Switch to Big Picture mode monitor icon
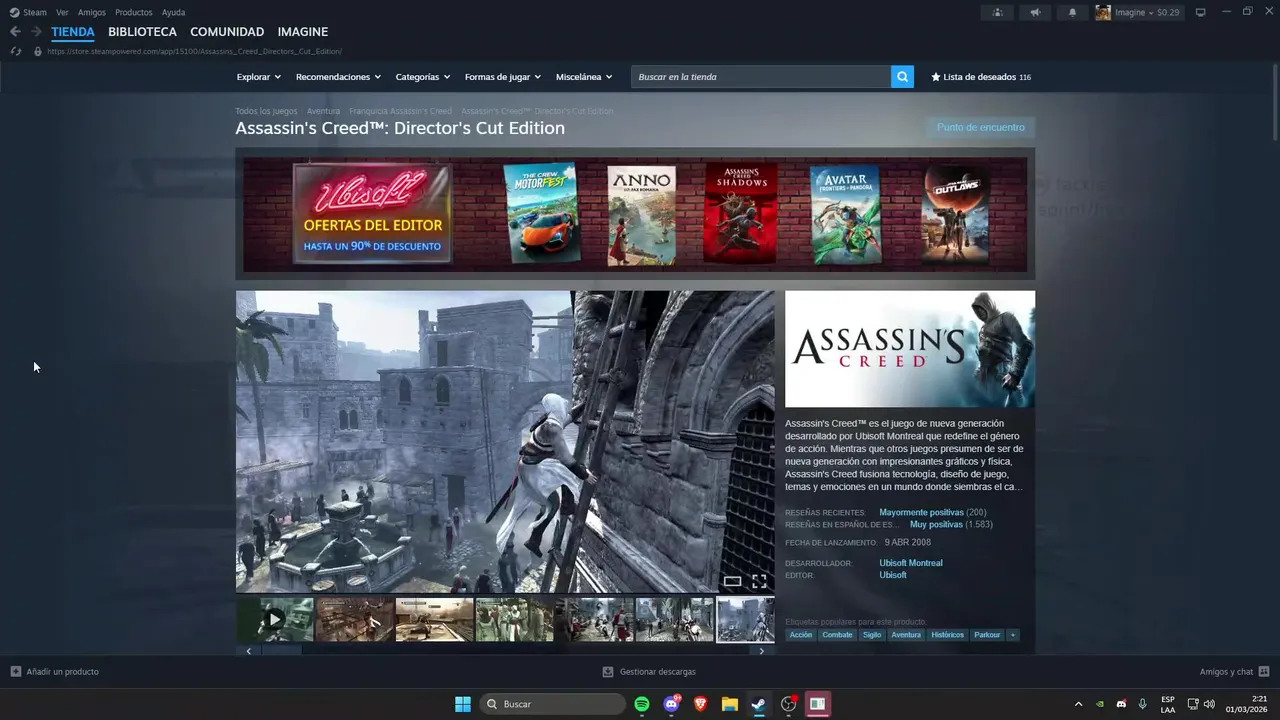This screenshot has height=720, width=1280. tap(1201, 12)
